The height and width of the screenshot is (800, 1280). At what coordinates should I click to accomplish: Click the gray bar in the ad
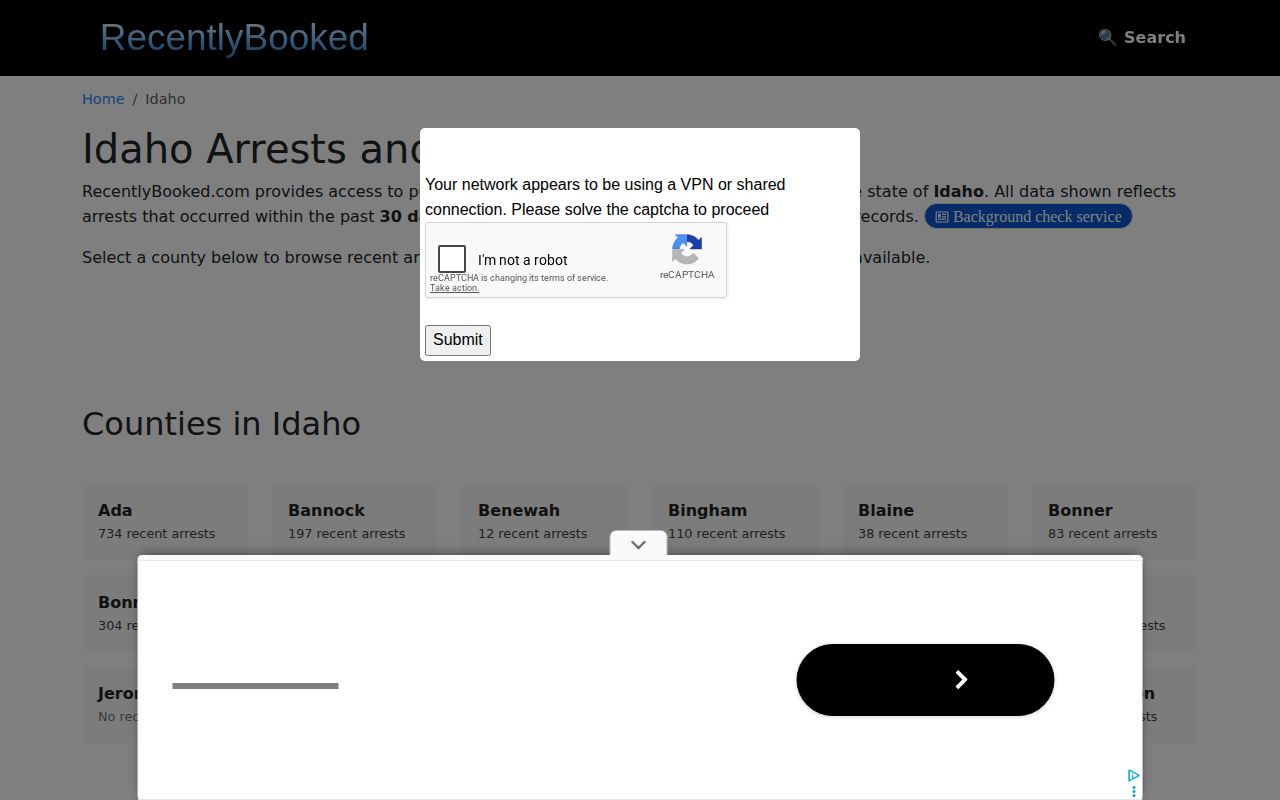coord(255,686)
